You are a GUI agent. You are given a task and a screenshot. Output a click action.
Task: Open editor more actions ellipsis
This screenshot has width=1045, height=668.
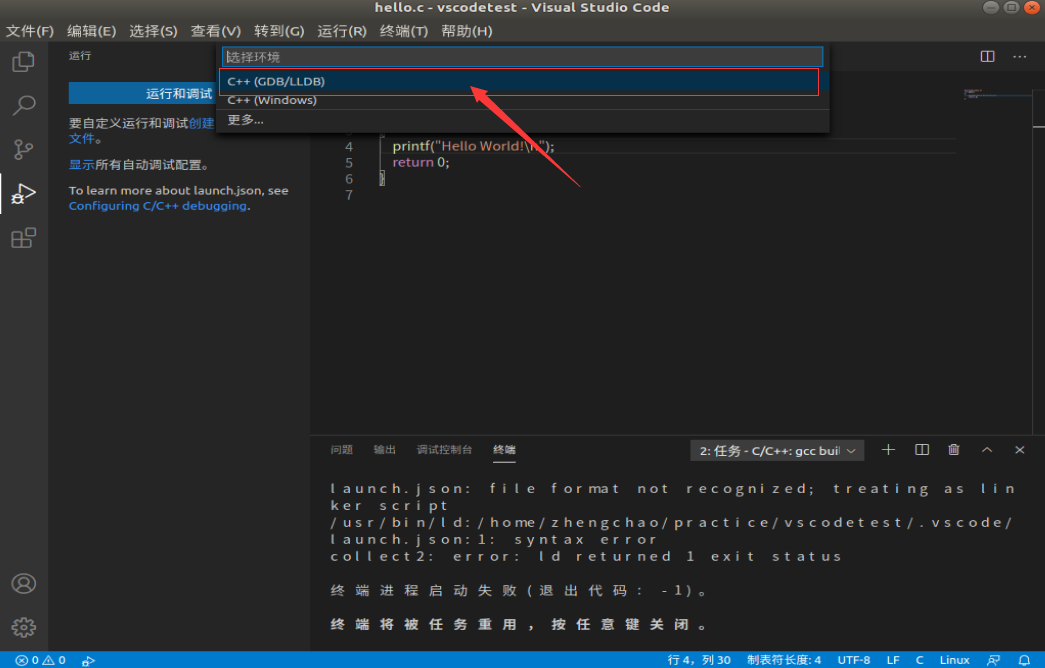coord(1020,57)
